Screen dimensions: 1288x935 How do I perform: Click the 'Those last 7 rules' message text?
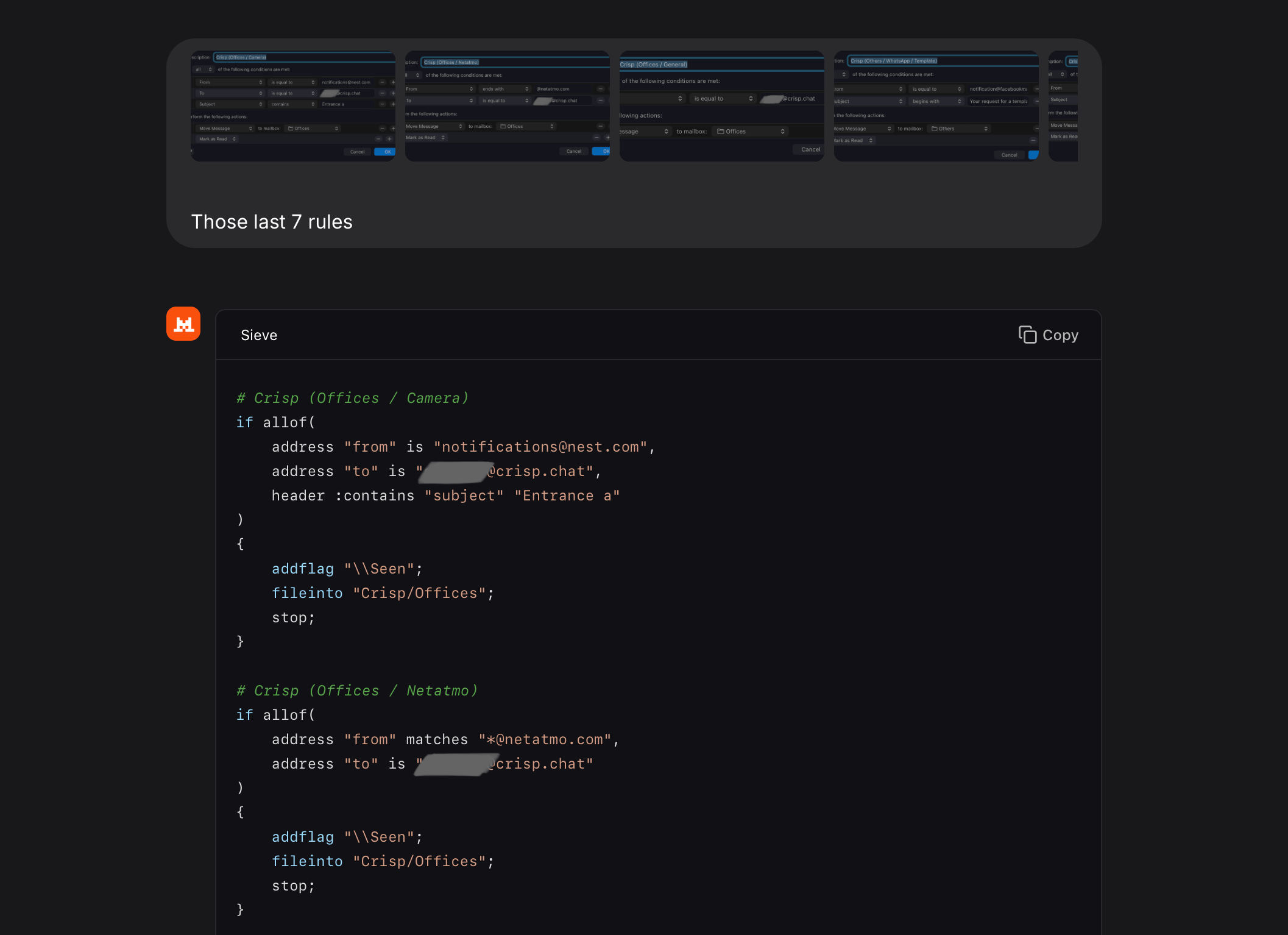[272, 222]
